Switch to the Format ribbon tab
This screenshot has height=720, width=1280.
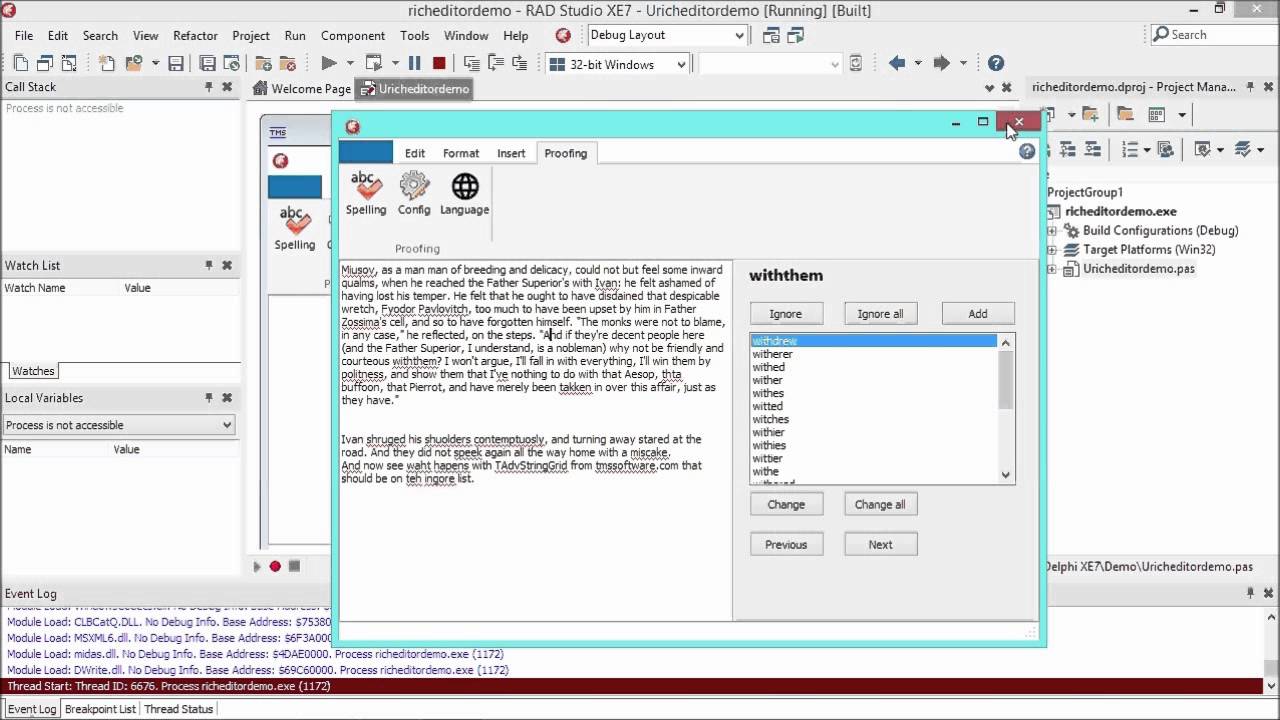tap(461, 153)
